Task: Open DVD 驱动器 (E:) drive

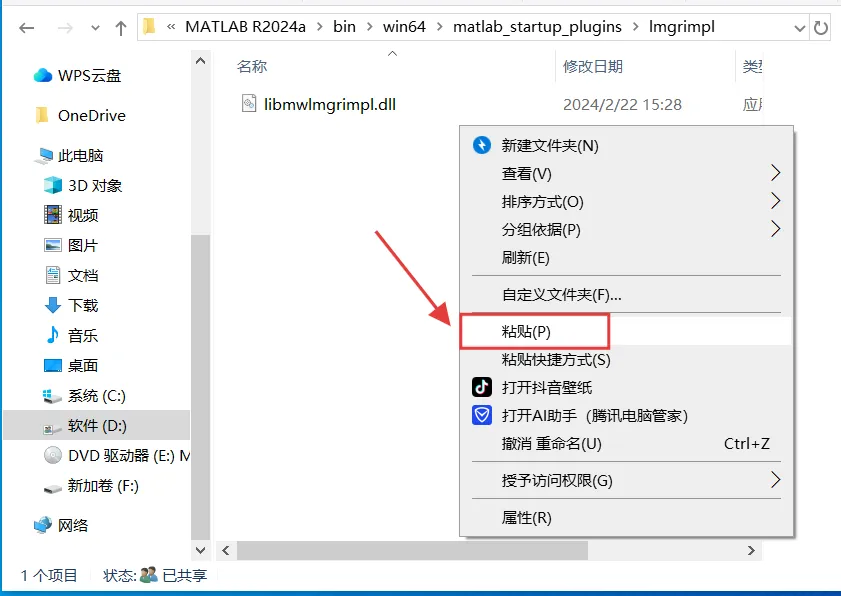Action: click(129, 456)
